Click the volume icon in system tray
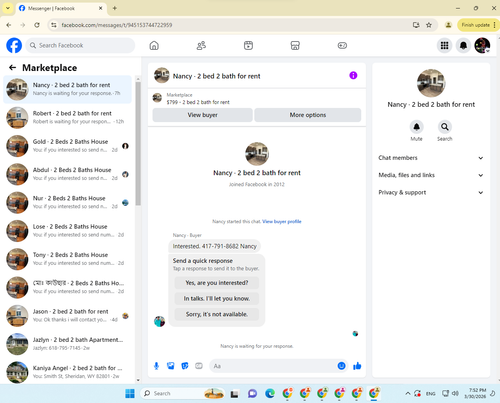 tap(455, 394)
